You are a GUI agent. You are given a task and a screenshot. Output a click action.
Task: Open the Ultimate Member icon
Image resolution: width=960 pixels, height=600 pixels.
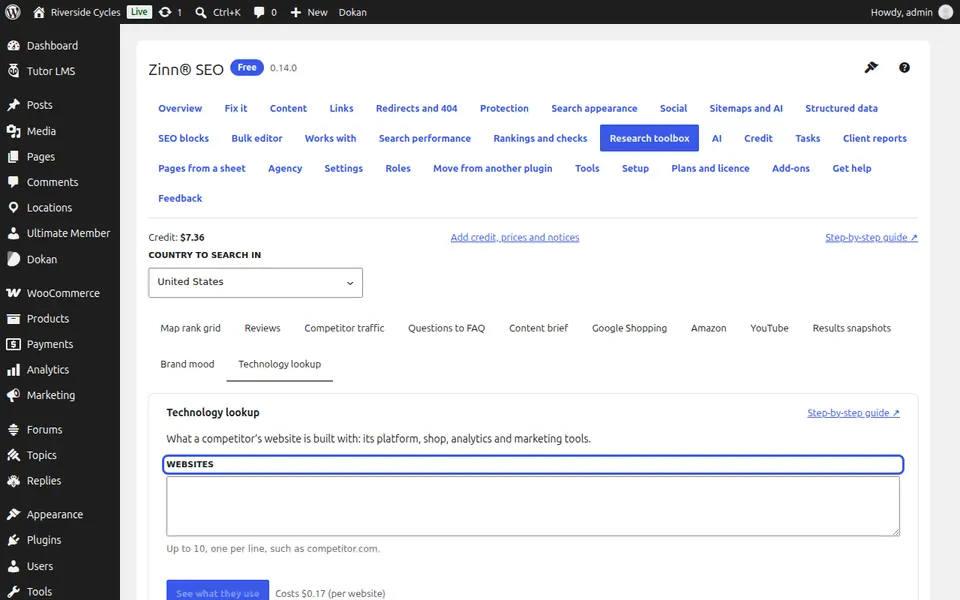pyautogui.click(x=13, y=233)
